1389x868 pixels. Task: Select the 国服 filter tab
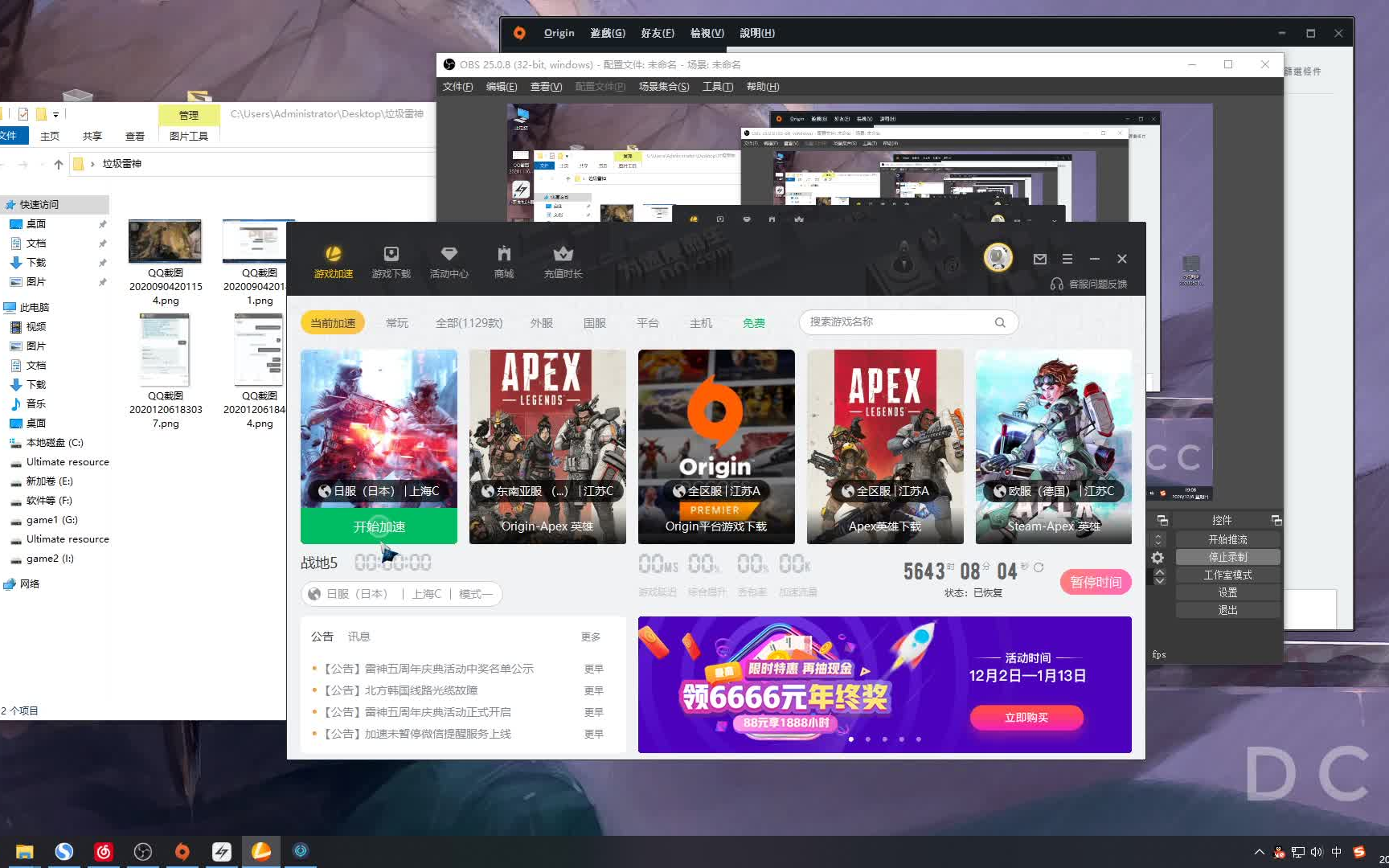[595, 323]
